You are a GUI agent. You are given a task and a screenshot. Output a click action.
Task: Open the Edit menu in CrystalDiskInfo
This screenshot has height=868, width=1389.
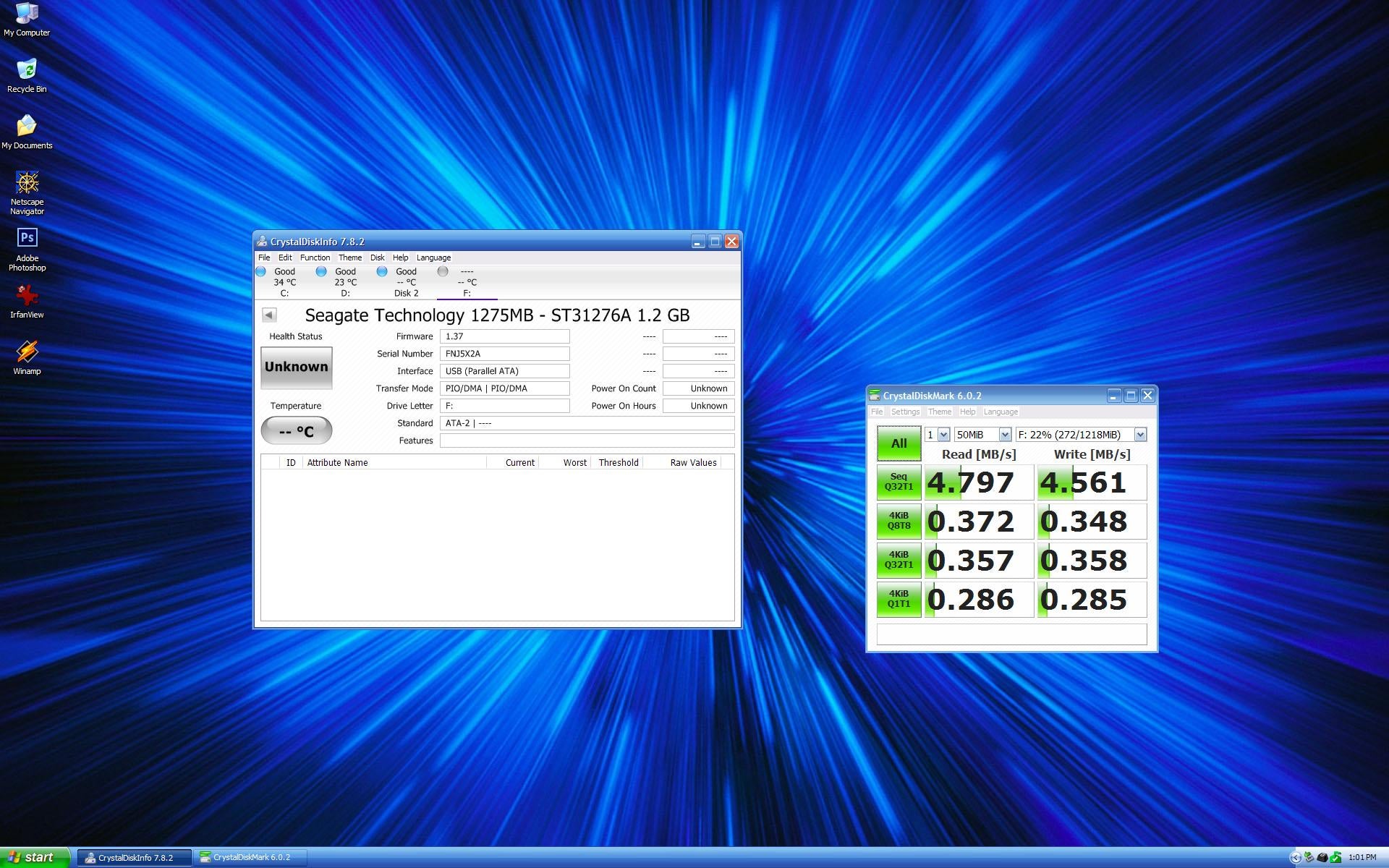click(285, 258)
